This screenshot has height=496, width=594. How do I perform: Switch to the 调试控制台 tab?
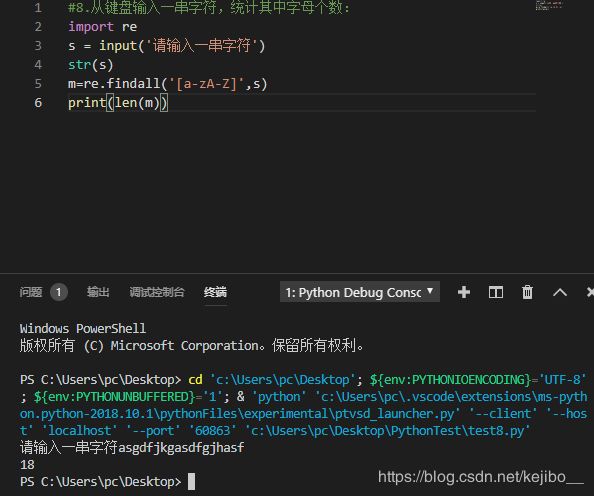coord(157,292)
